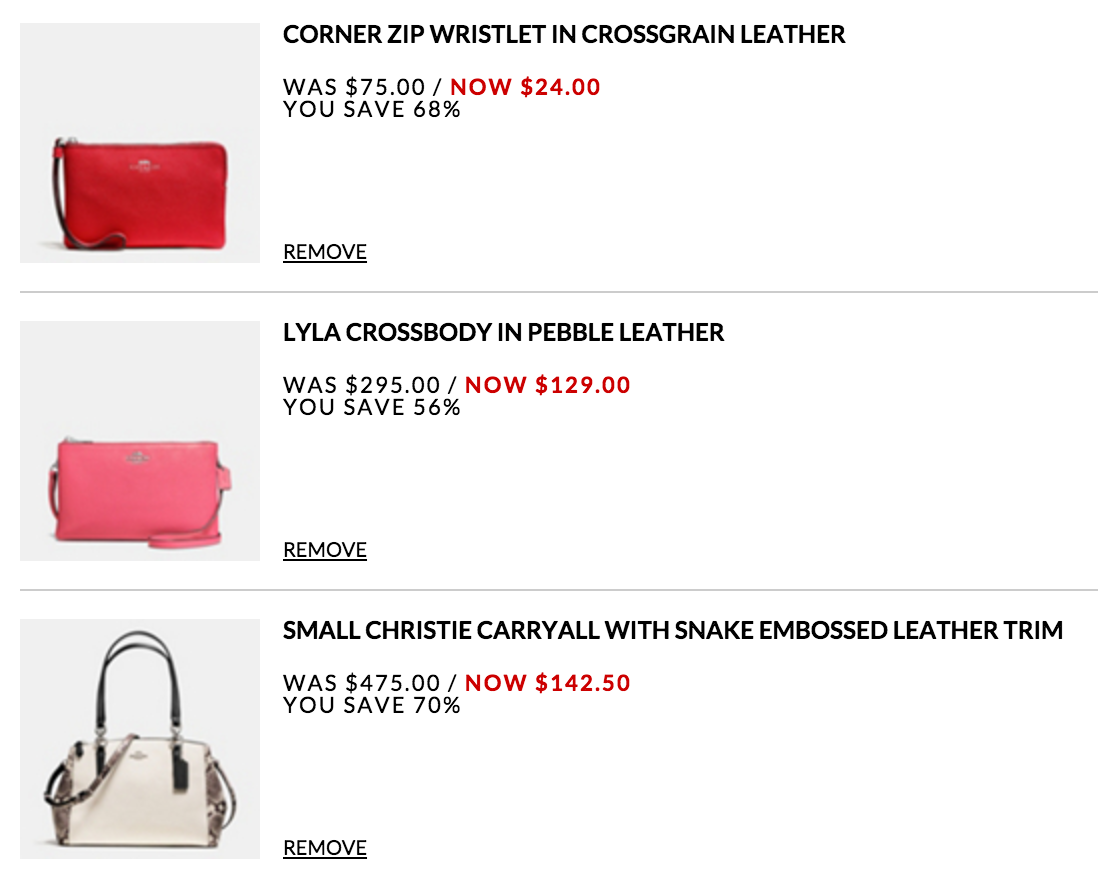Open the Small Christie Carryall bag image
The image size is (1098, 872).
click(140, 739)
